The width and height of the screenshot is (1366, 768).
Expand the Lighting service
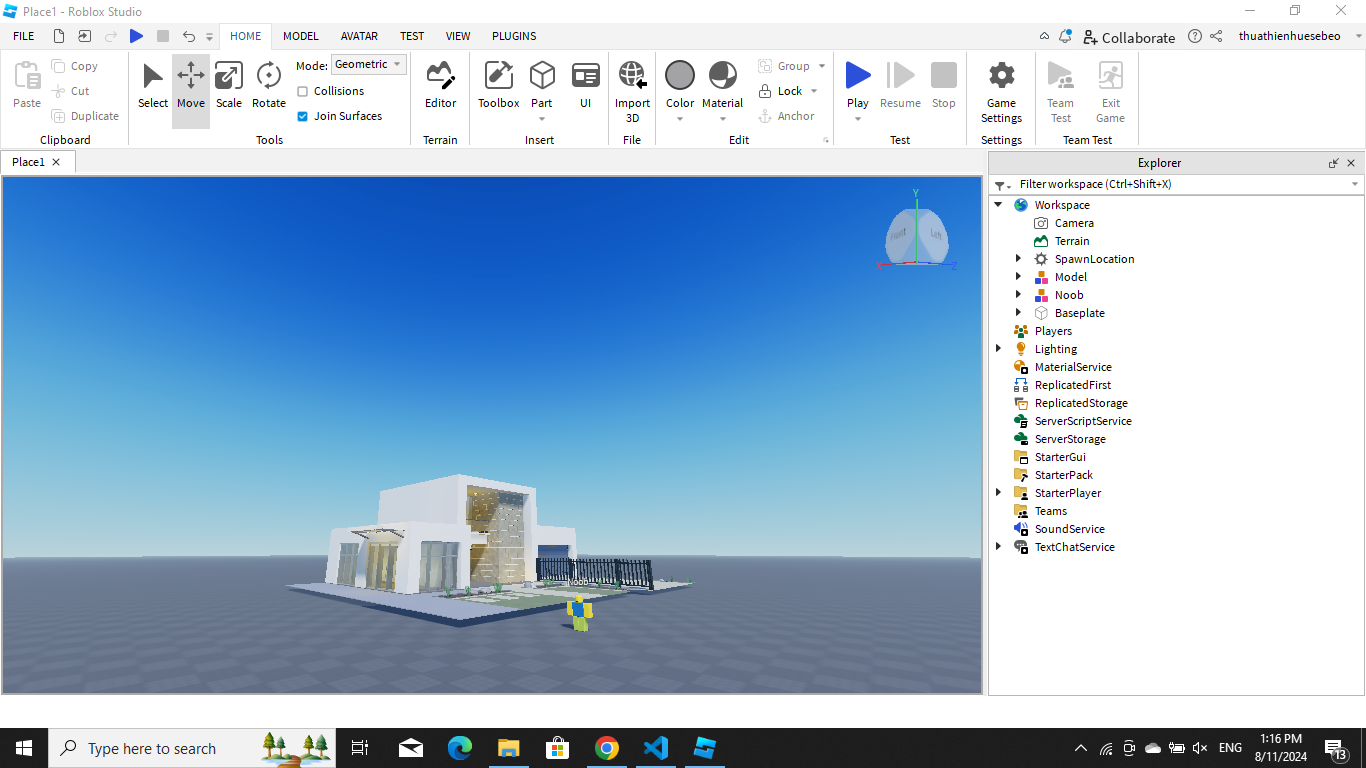point(998,349)
